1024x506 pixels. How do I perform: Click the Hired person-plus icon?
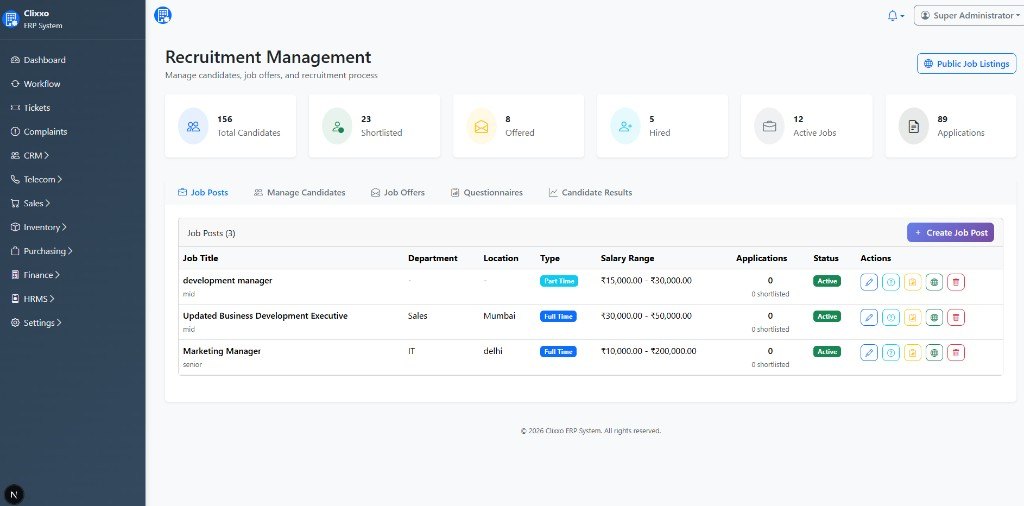pyautogui.click(x=625, y=126)
